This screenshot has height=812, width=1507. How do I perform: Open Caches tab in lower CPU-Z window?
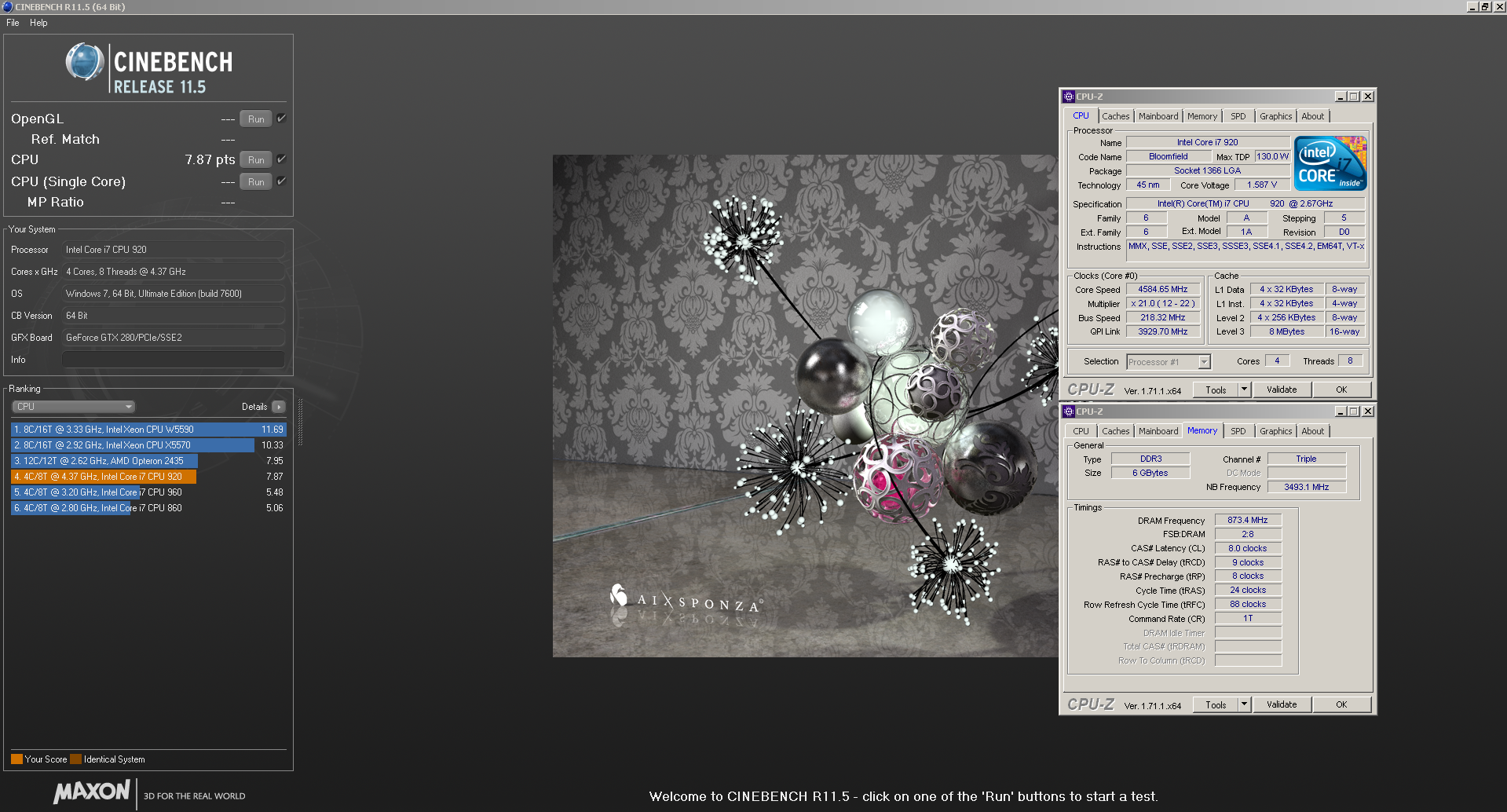pyautogui.click(x=1115, y=431)
